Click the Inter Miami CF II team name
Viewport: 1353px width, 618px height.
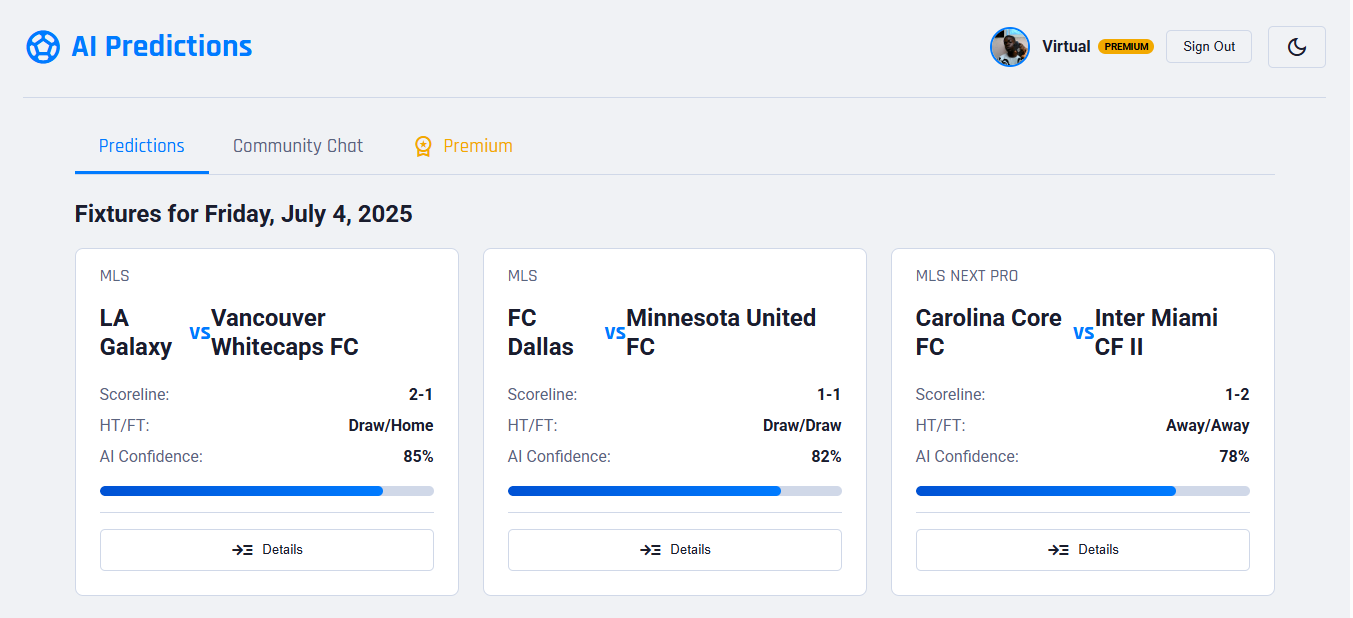pos(1156,332)
